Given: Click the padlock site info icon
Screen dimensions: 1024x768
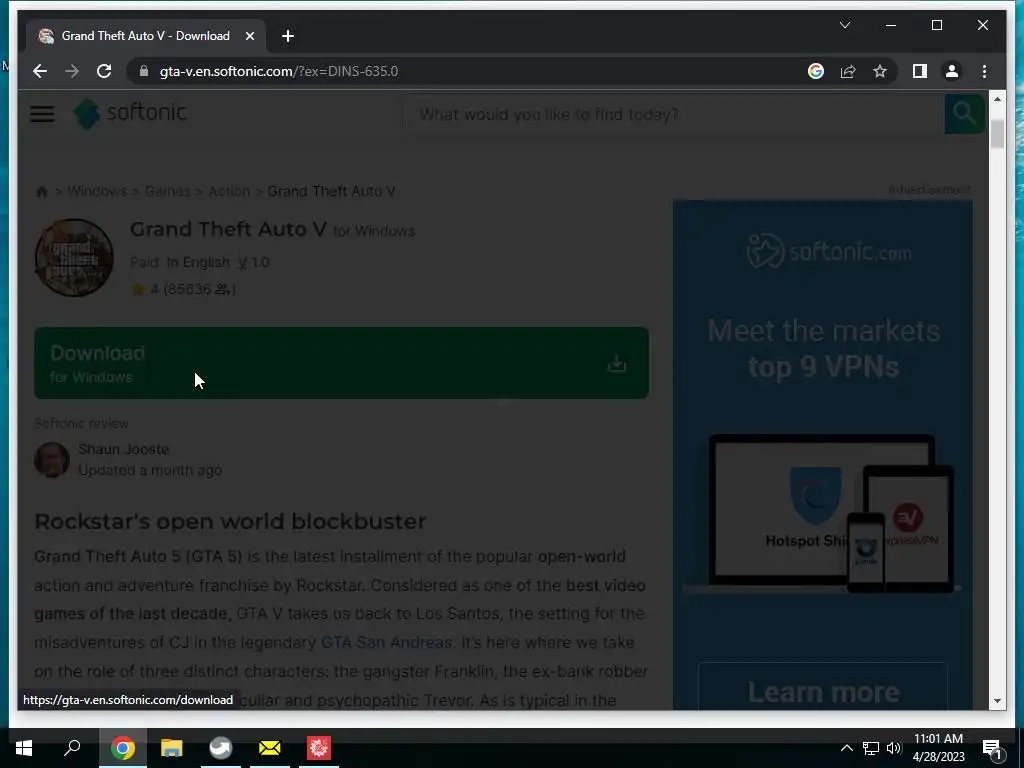Looking at the screenshot, I should point(144,71).
